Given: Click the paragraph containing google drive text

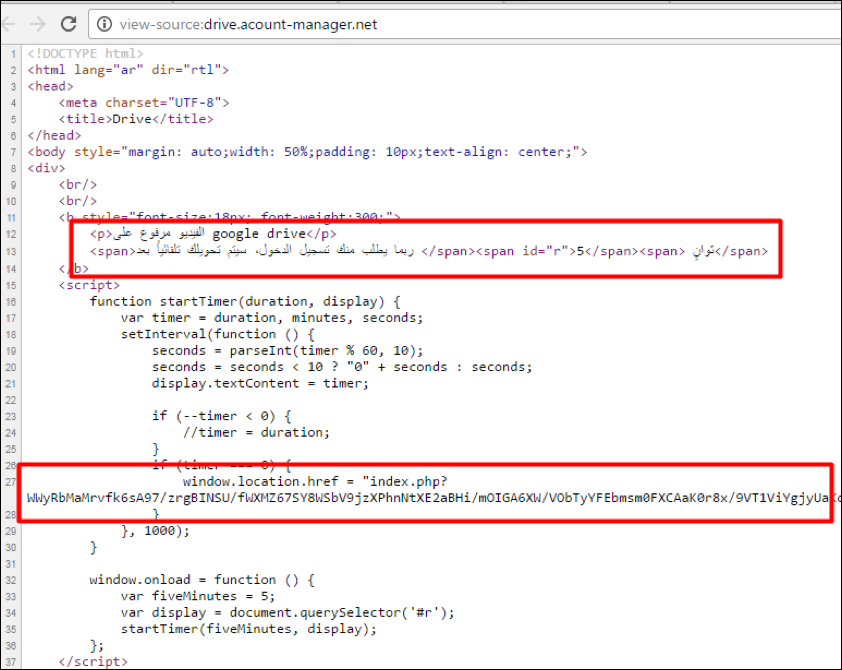Looking at the screenshot, I should point(213,234).
